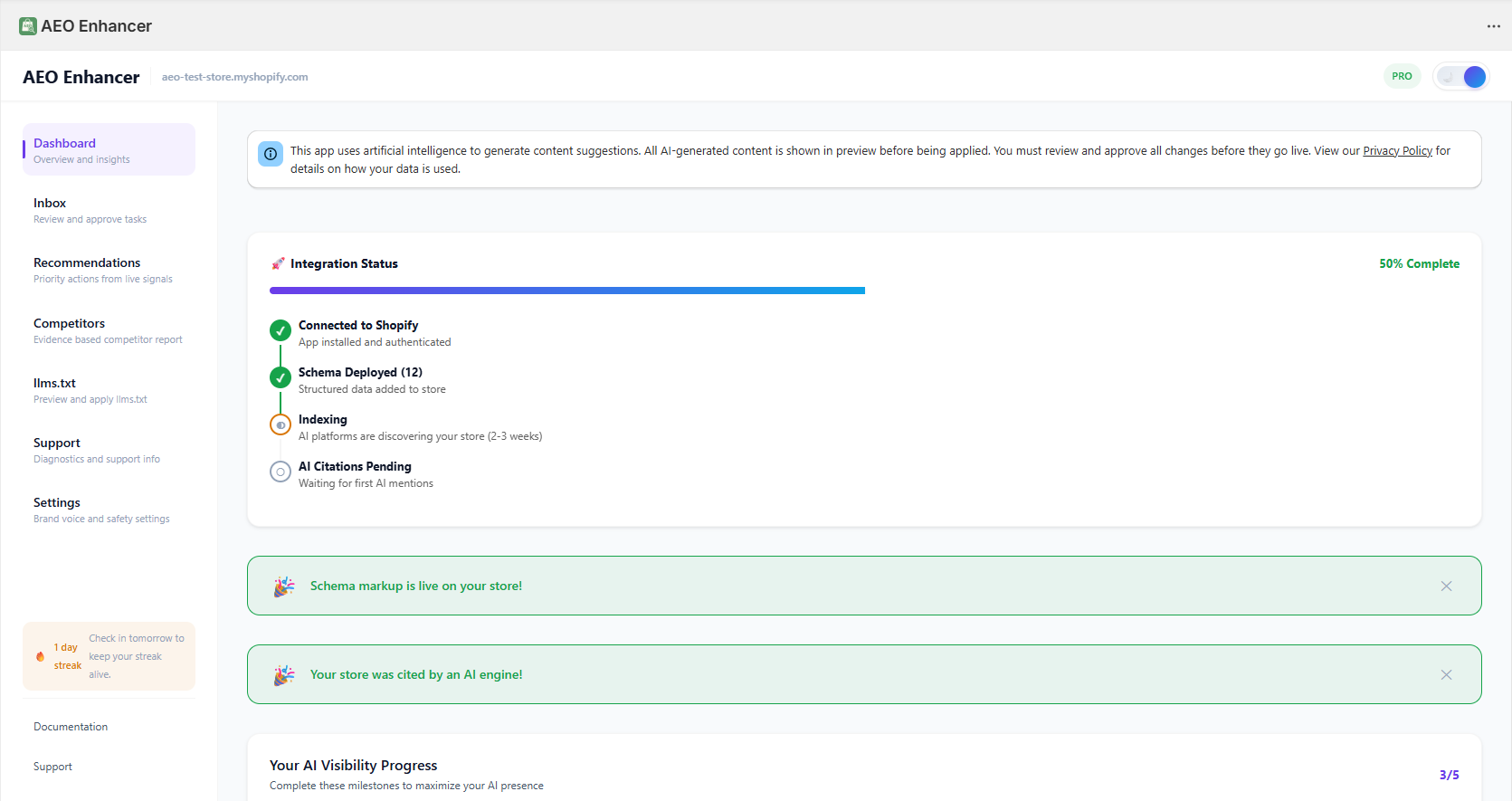Click the 3/5 milestone counter
The height and width of the screenshot is (801, 1512).
tap(1449, 775)
